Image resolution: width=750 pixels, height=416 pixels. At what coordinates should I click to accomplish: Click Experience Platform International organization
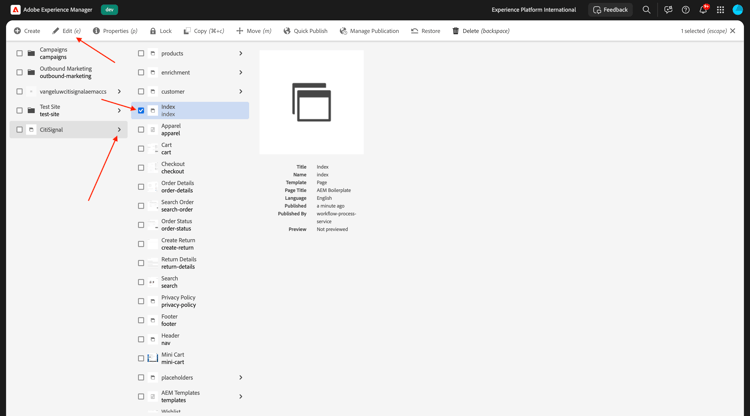click(x=534, y=10)
